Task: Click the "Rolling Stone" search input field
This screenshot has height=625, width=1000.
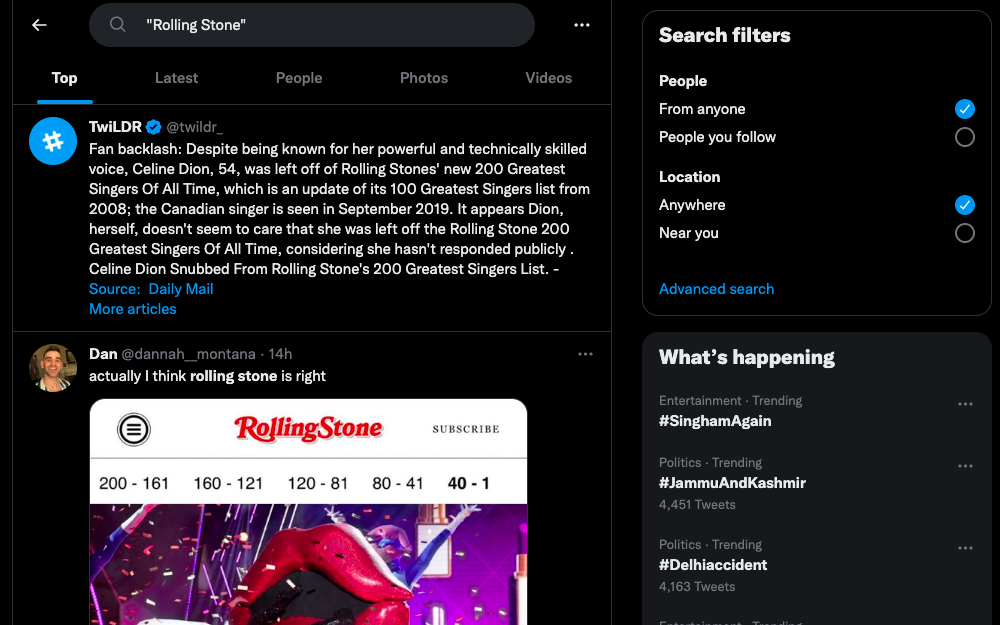Action: tap(312, 25)
